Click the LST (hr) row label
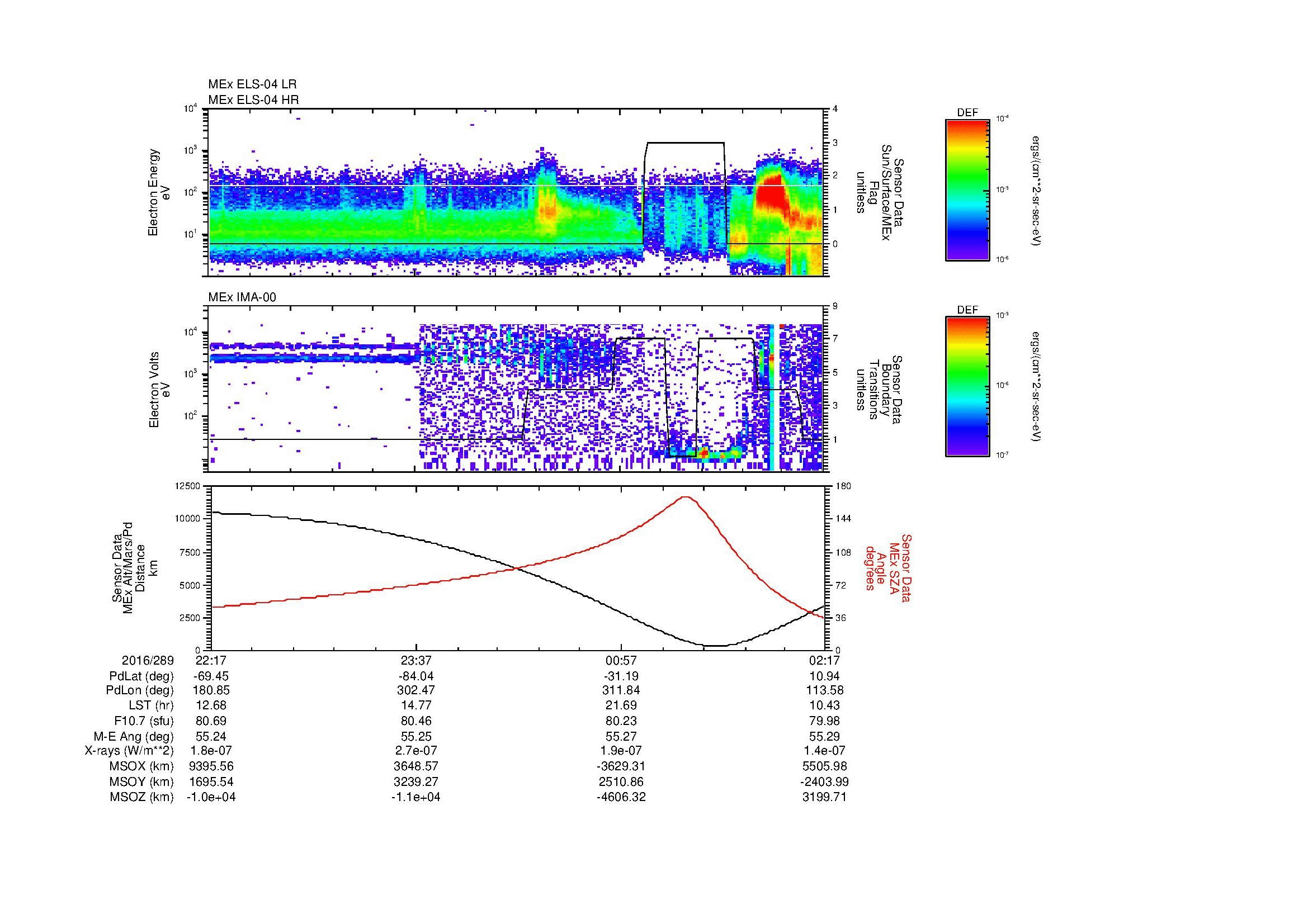The image size is (1308, 924). [151, 705]
